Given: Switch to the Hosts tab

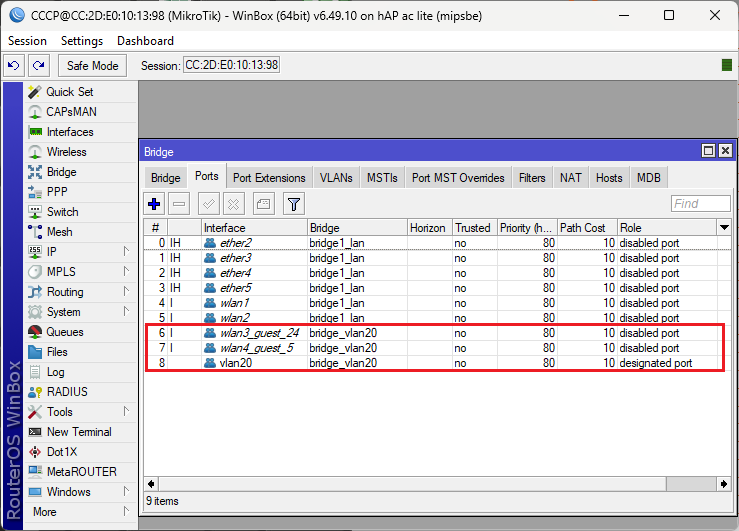Looking at the screenshot, I should [609, 178].
